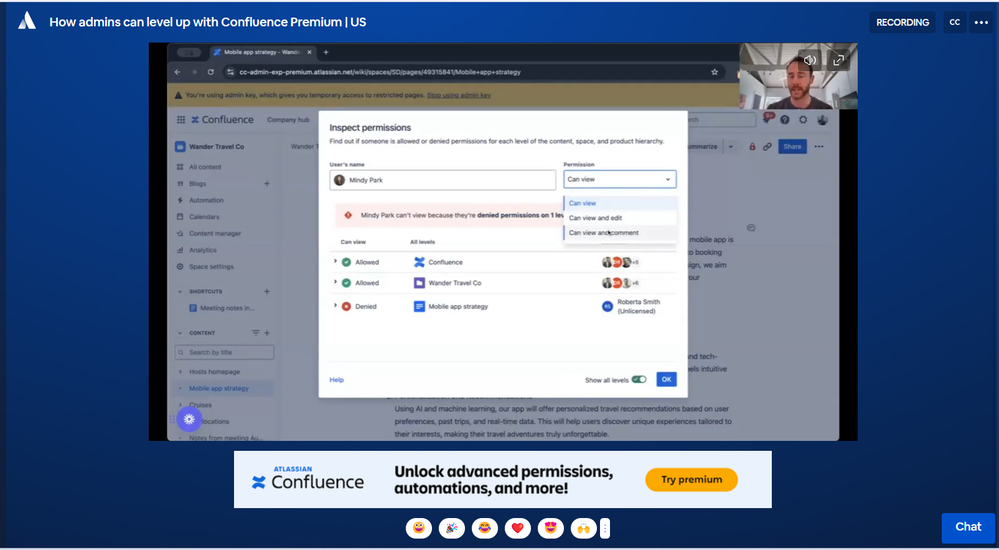The image size is (999, 550).
Task: Expand the Hosts homepage tree item
Action: [180, 372]
